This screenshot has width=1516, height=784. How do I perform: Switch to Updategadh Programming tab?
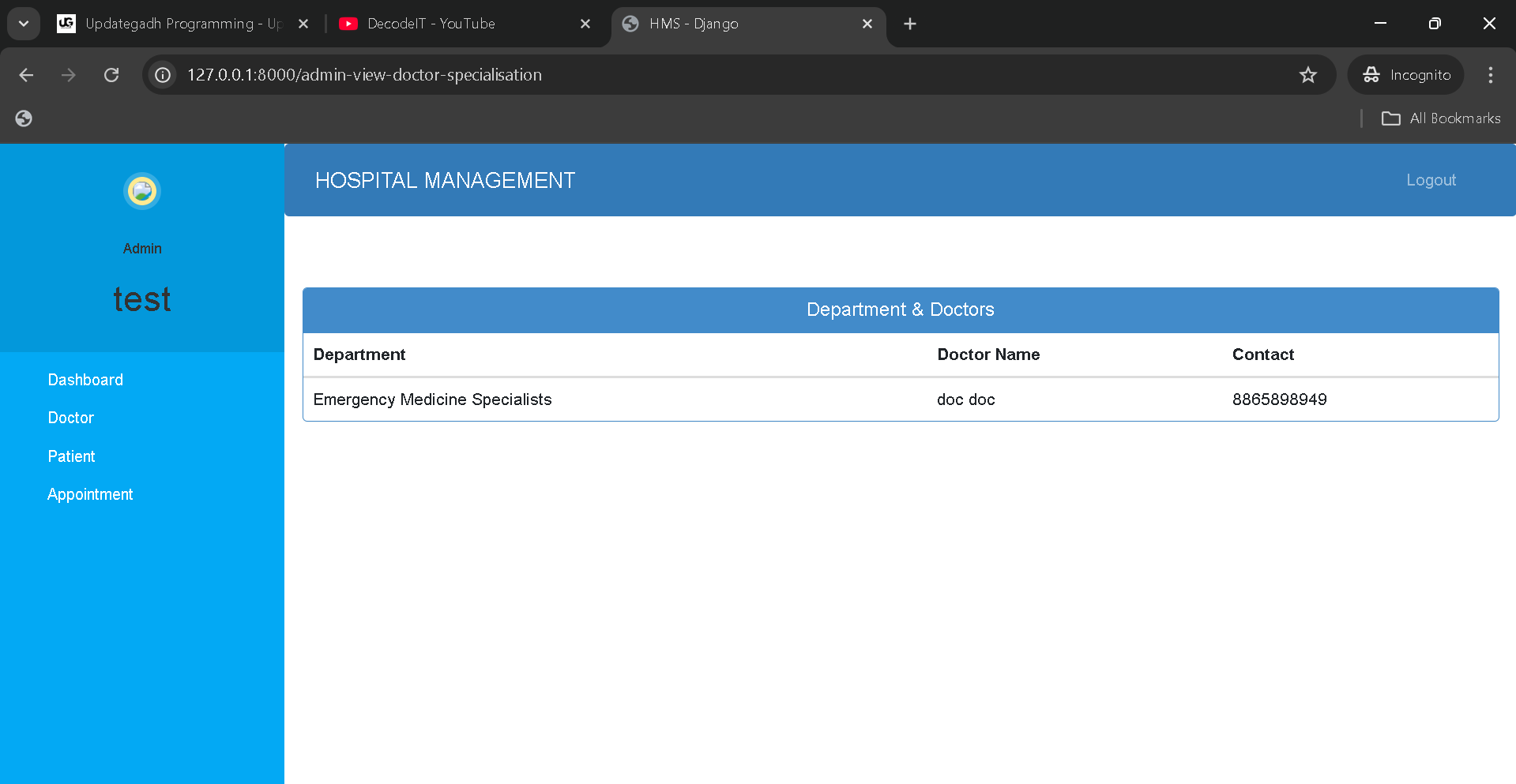point(170,24)
